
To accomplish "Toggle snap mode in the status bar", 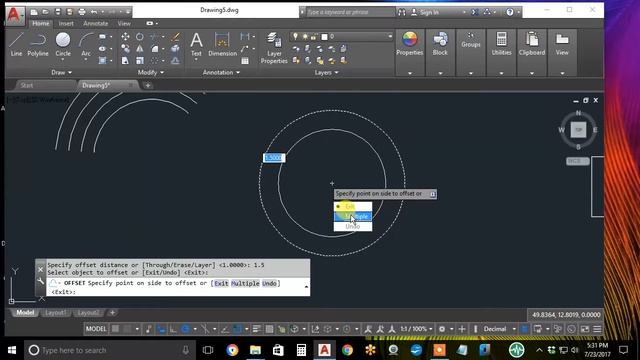I will pyautogui.click(x=128, y=329).
